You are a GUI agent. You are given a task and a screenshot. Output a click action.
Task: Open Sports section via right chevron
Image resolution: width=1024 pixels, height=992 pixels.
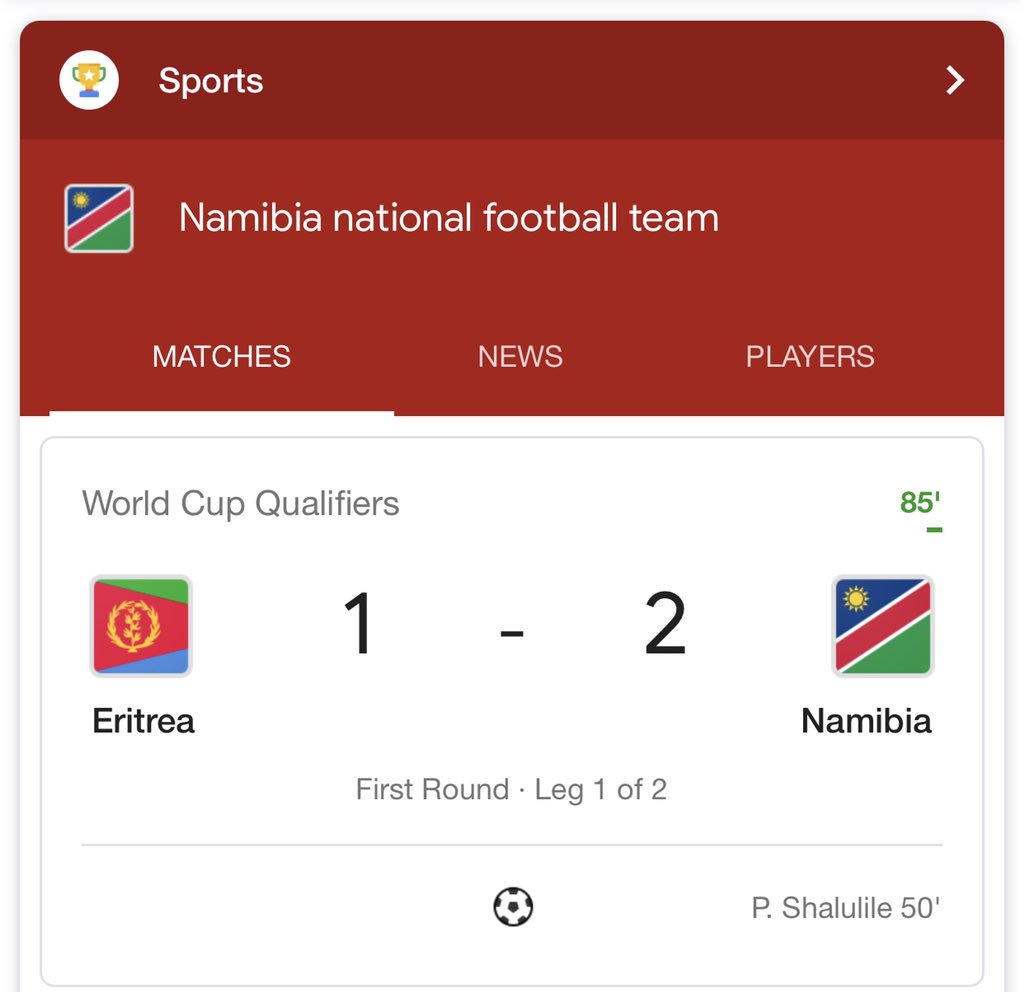pyautogui.click(x=955, y=80)
